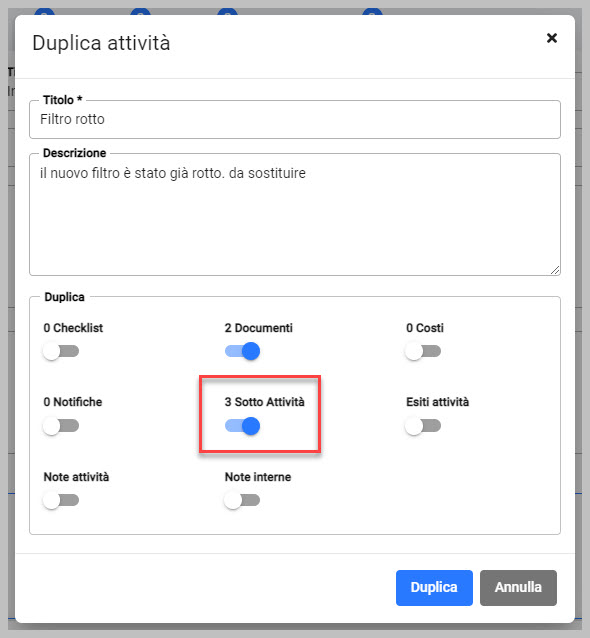This screenshot has width=590, height=638.
Task: Click inside the Descrizione text area
Action: (295, 214)
